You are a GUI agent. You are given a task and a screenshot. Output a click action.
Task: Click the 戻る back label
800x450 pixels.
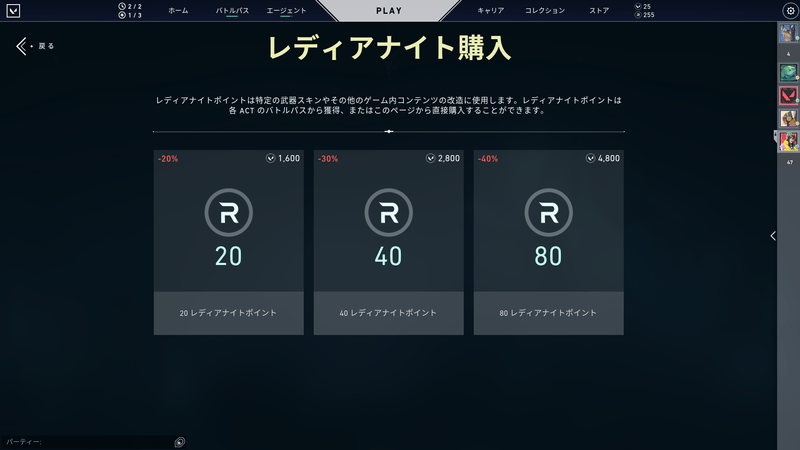(46, 46)
